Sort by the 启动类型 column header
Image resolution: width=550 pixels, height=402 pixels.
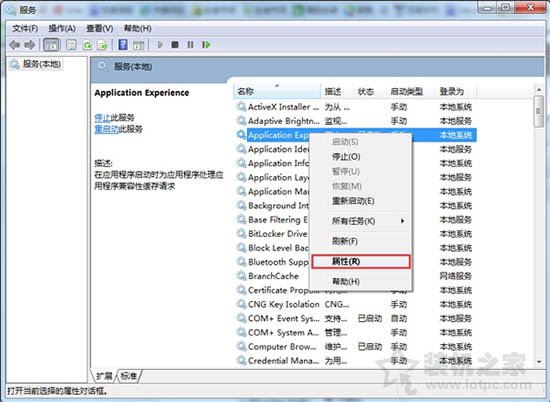pyautogui.click(x=411, y=92)
